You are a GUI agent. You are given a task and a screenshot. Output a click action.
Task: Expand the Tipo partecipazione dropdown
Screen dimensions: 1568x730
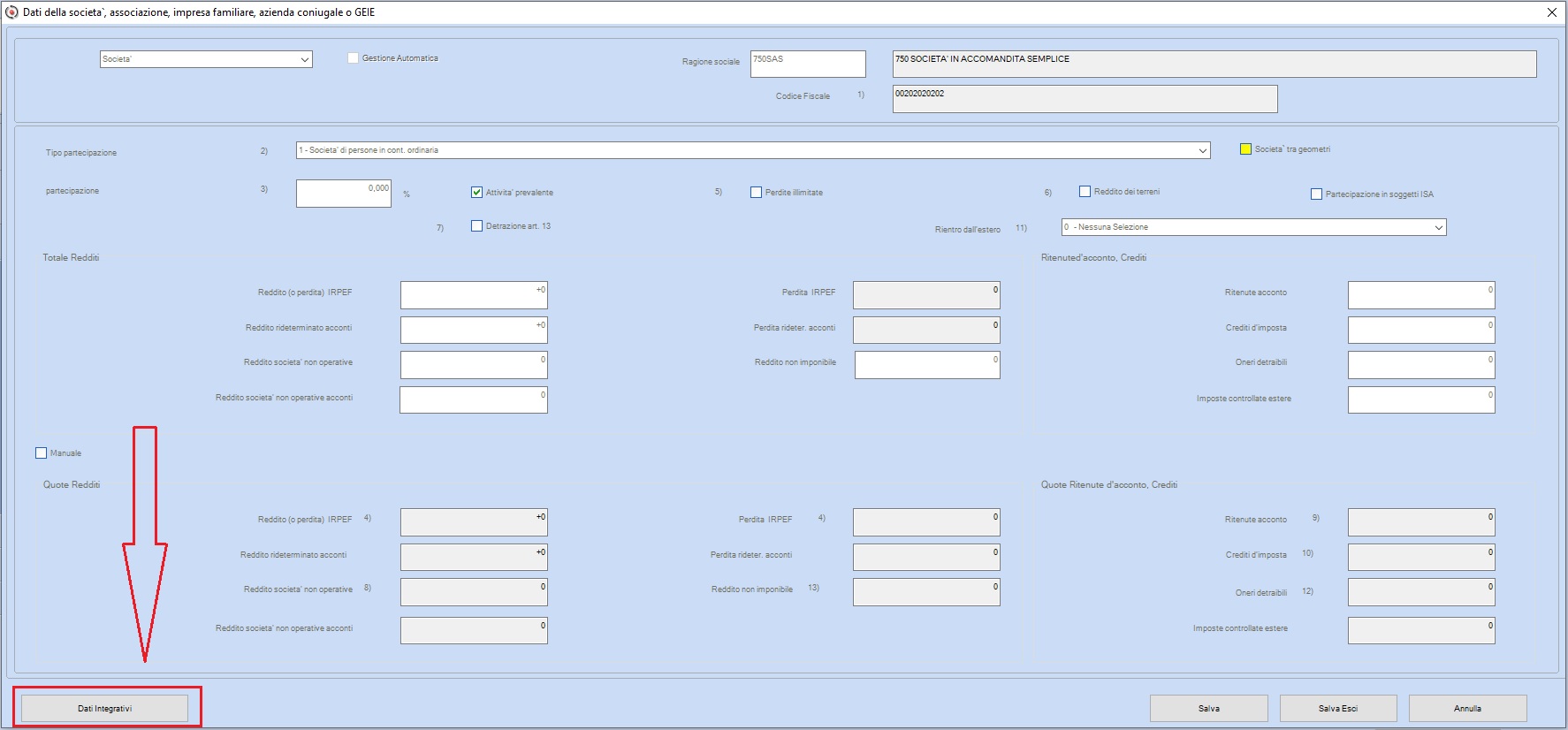[x=753, y=150]
